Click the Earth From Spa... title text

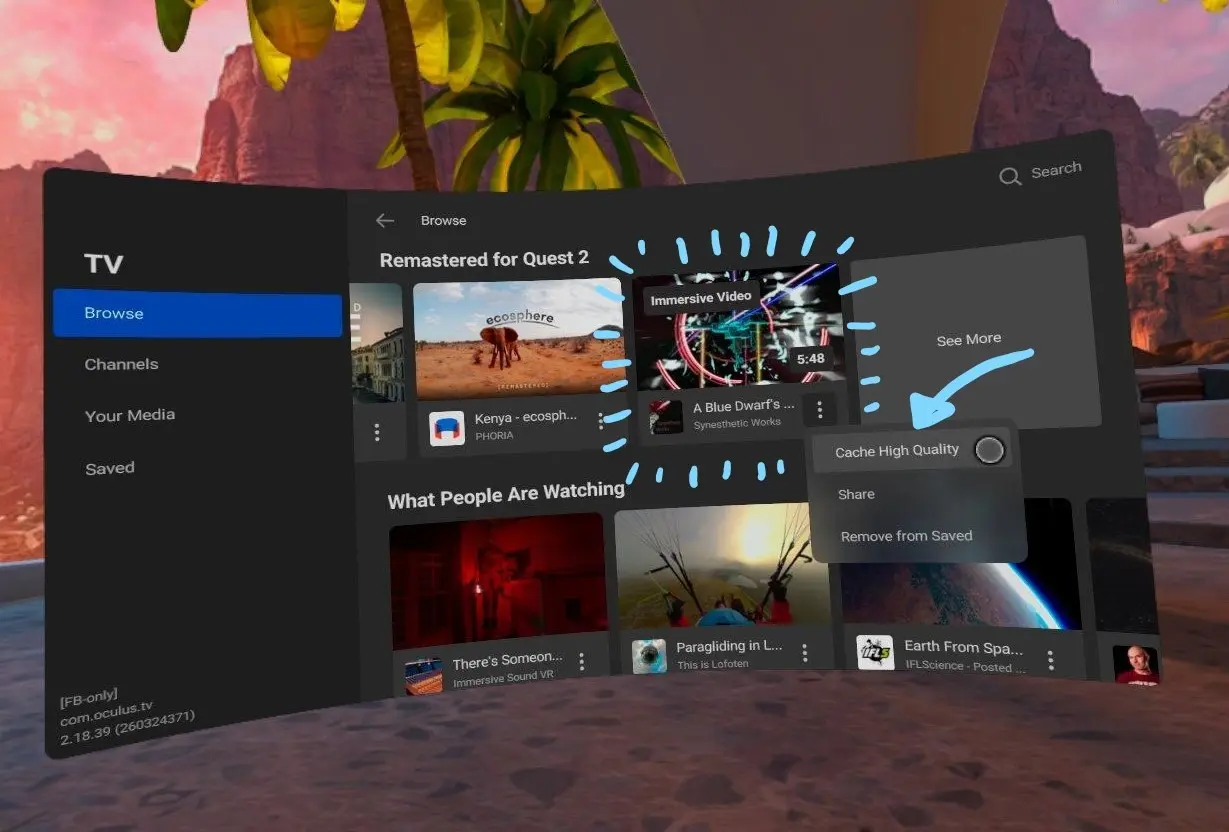coord(964,646)
